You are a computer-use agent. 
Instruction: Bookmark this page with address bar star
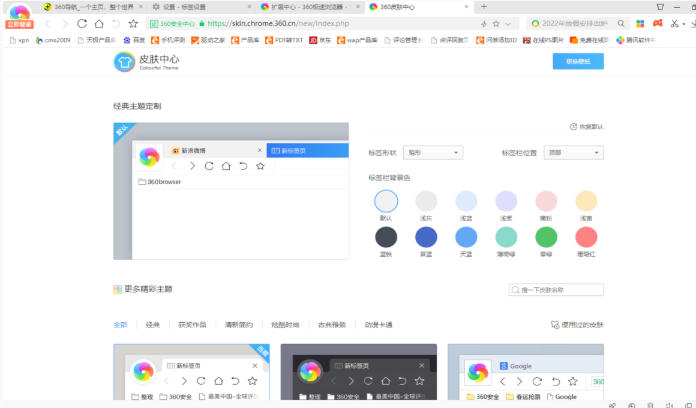click(x=496, y=24)
